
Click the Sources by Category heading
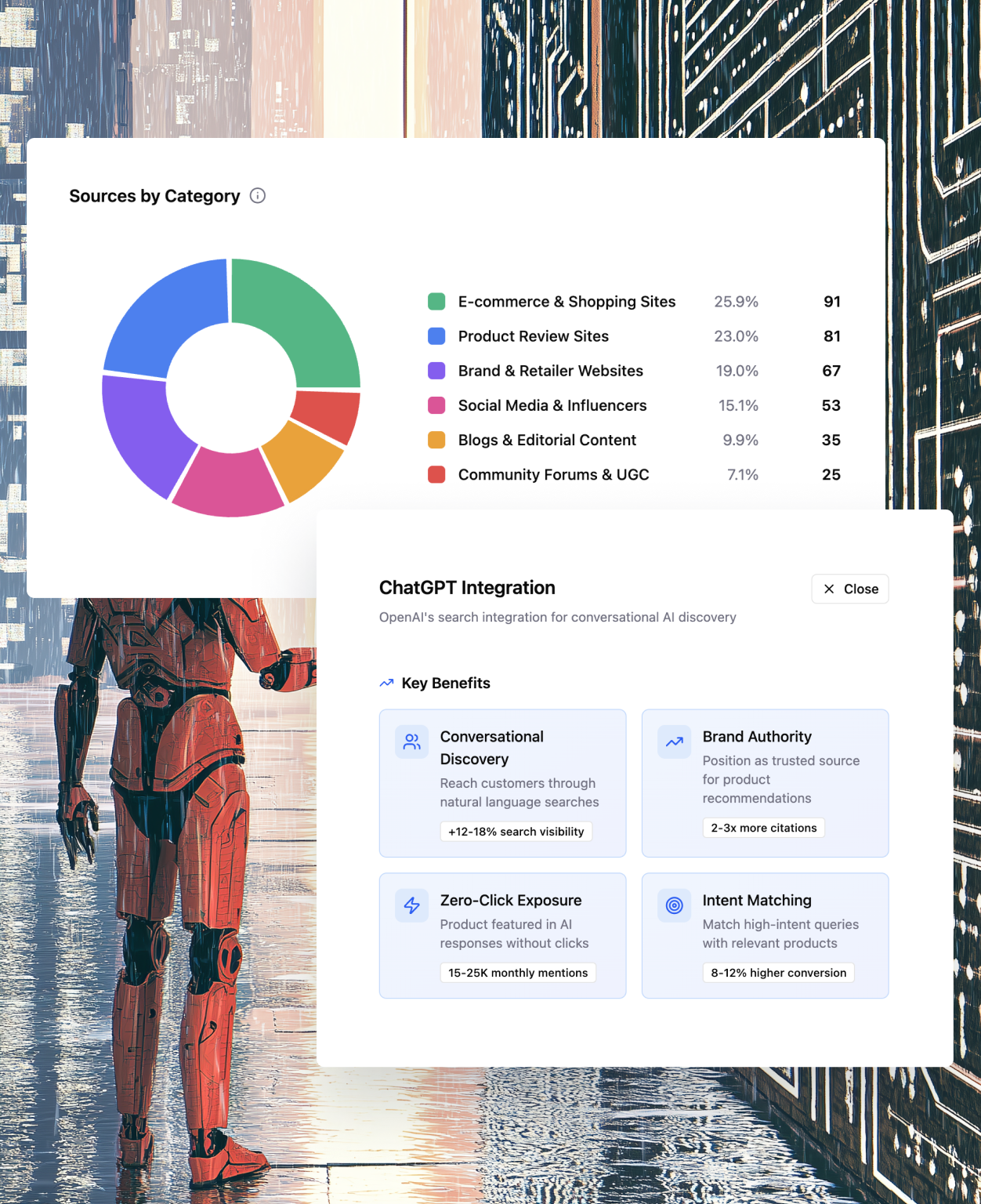154,196
